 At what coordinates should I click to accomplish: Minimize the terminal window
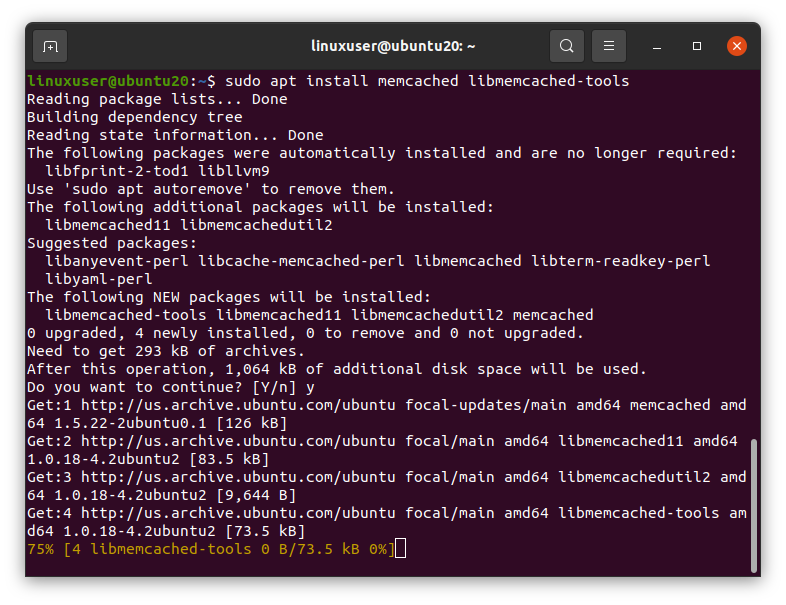point(657,47)
